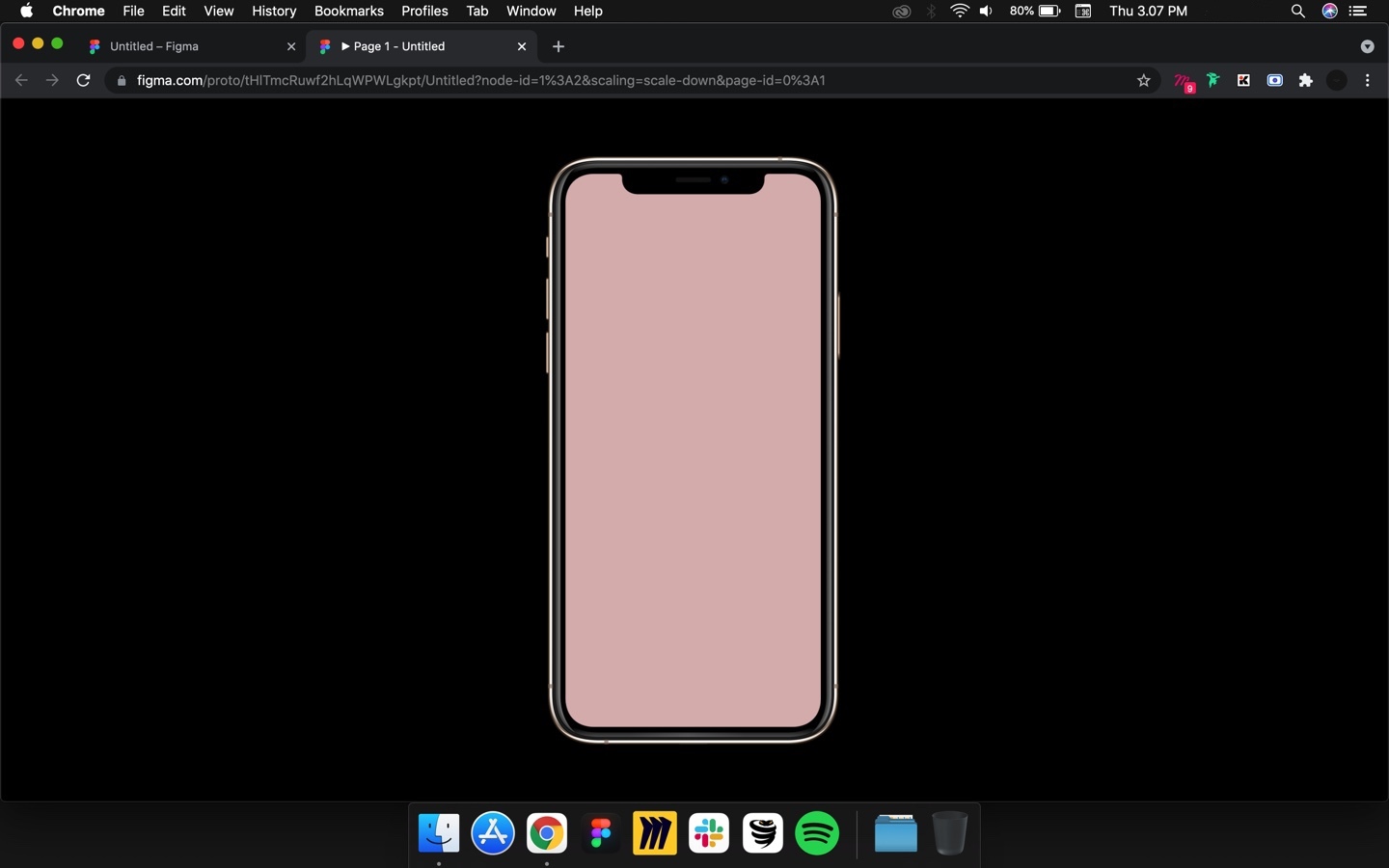The height and width of the screenshot is (868, 1389).
Task: Open the white square extension icon
Action: click(1243, 80)
